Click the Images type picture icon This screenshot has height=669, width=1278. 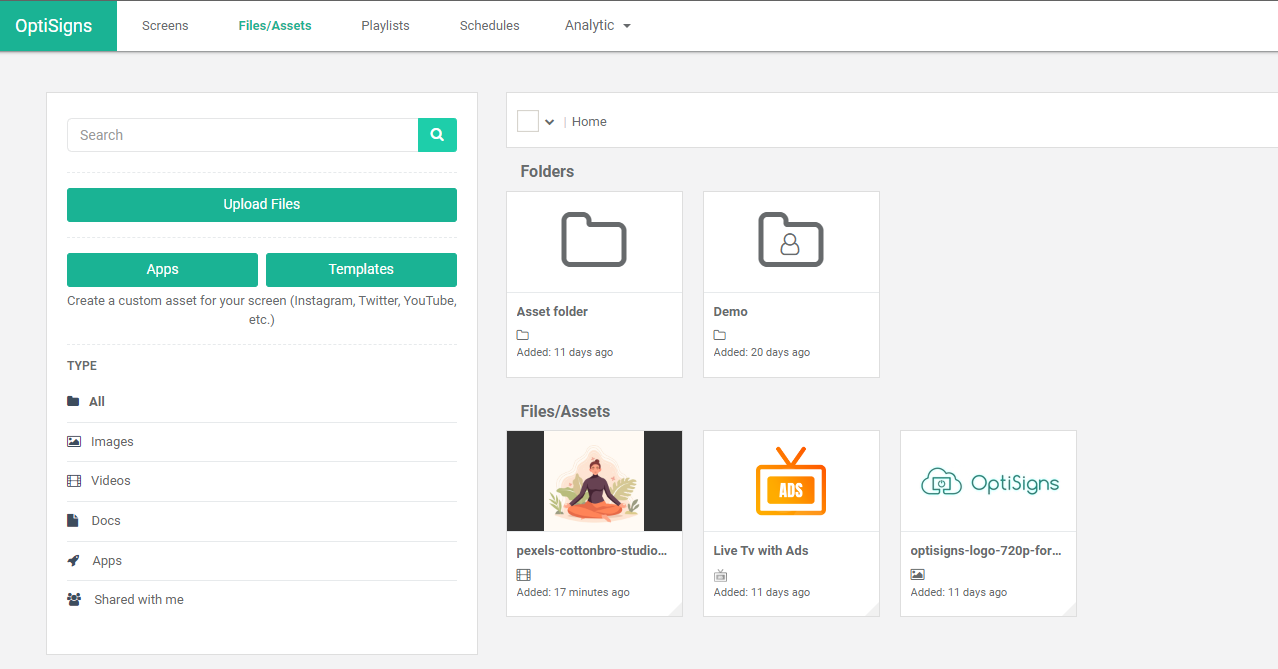click(74, 441)
